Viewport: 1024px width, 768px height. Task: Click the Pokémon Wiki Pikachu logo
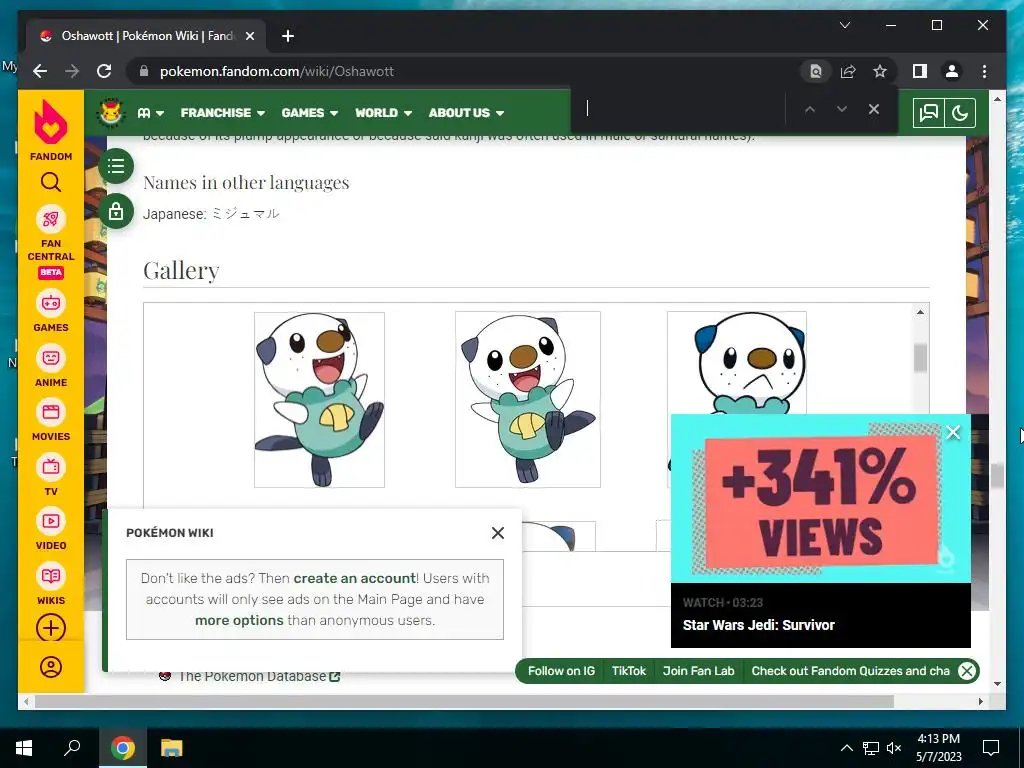[111, 112]
